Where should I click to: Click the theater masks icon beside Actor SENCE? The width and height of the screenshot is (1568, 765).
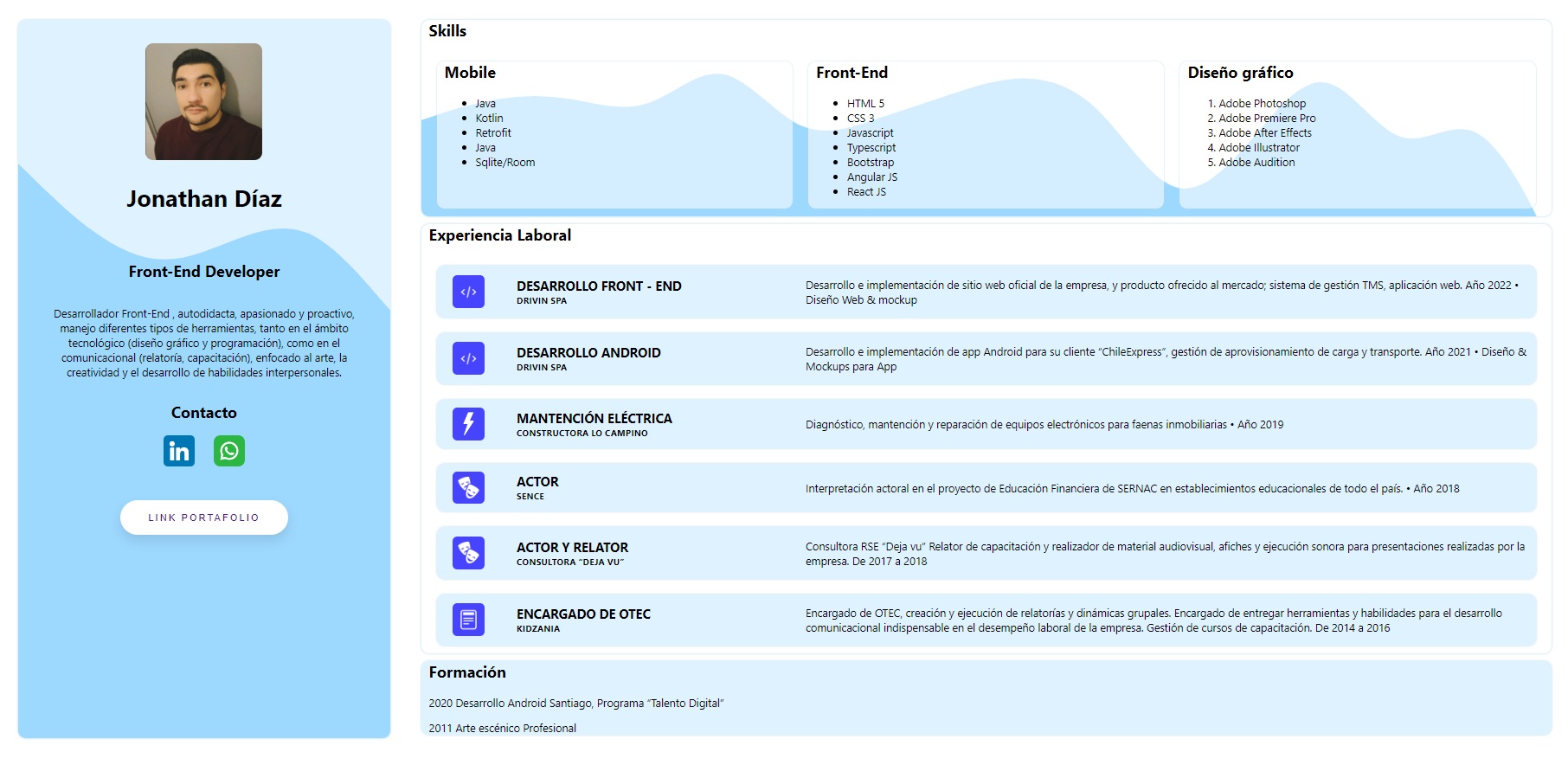468,488
